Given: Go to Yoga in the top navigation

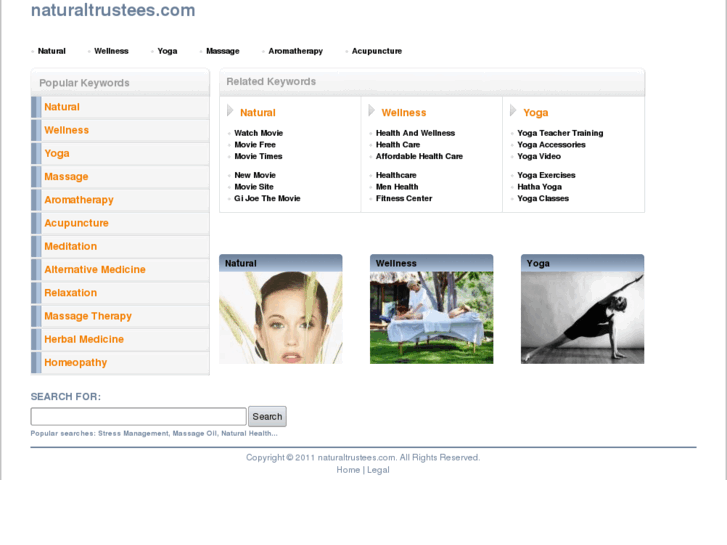Looking at the screenshot, I should (167, 51).
